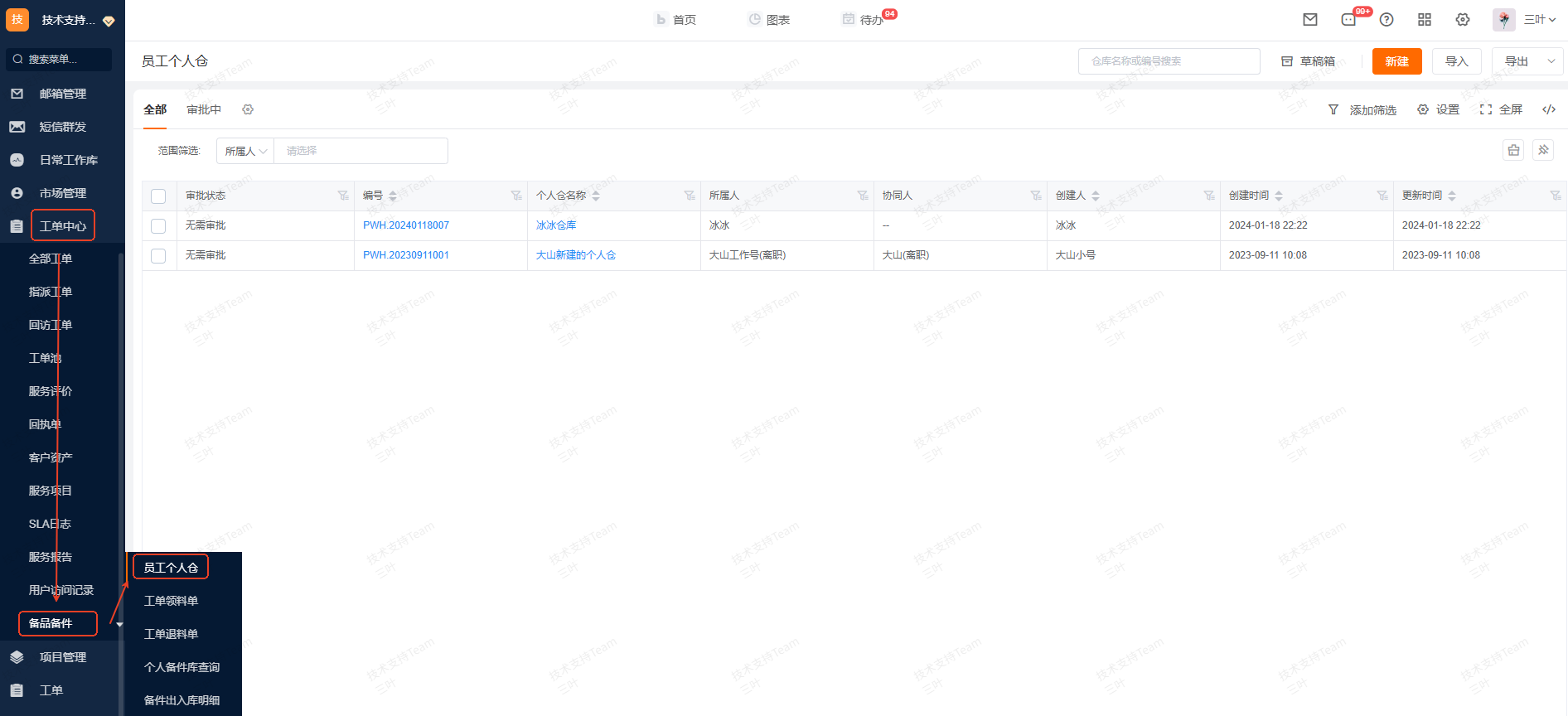This screenshot has height=716, width=1568.
Task: Switch to the 审批中 tab
Action: pyautogui.click(x=204, y=109)
